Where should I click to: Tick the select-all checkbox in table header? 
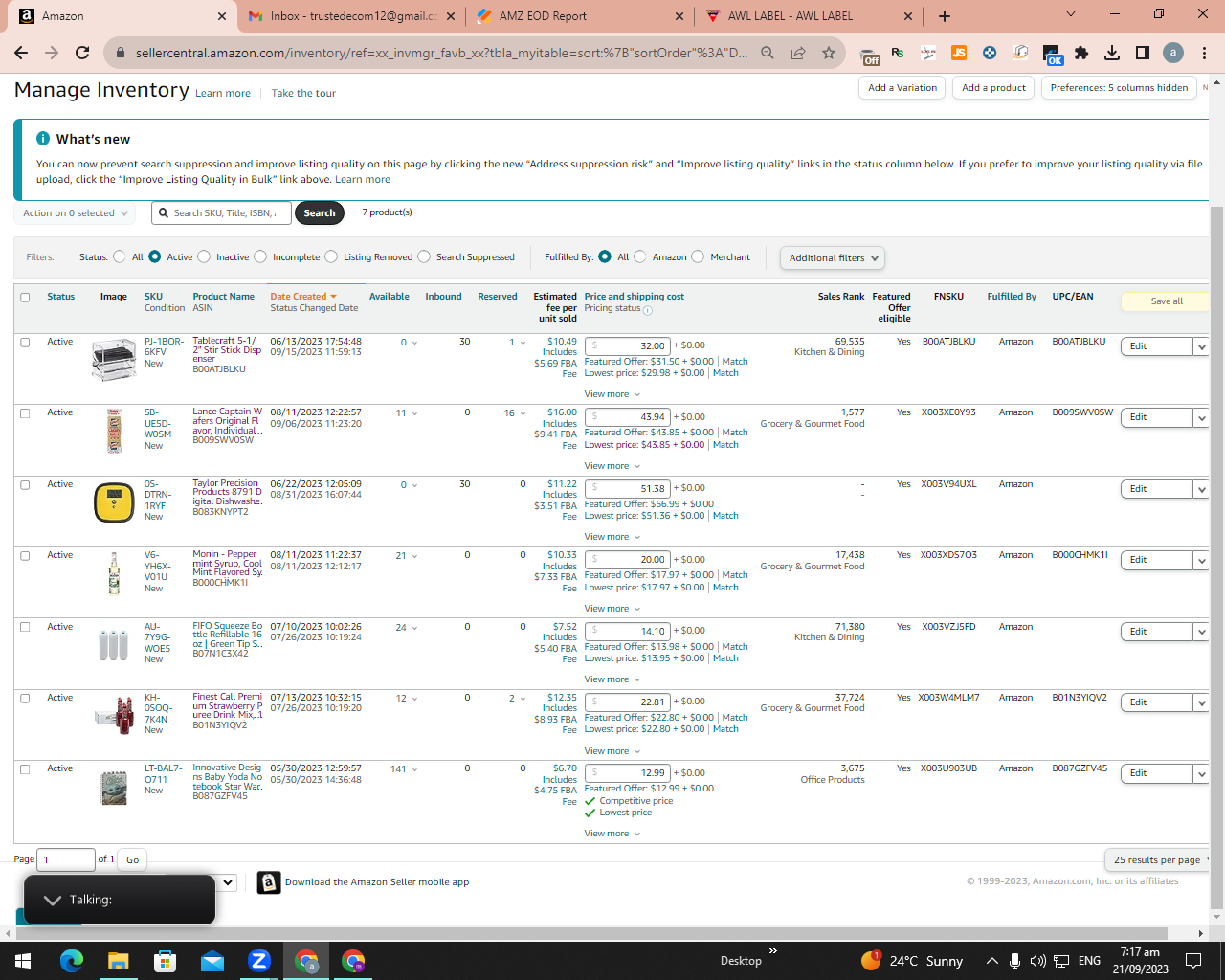coord(25,297)
